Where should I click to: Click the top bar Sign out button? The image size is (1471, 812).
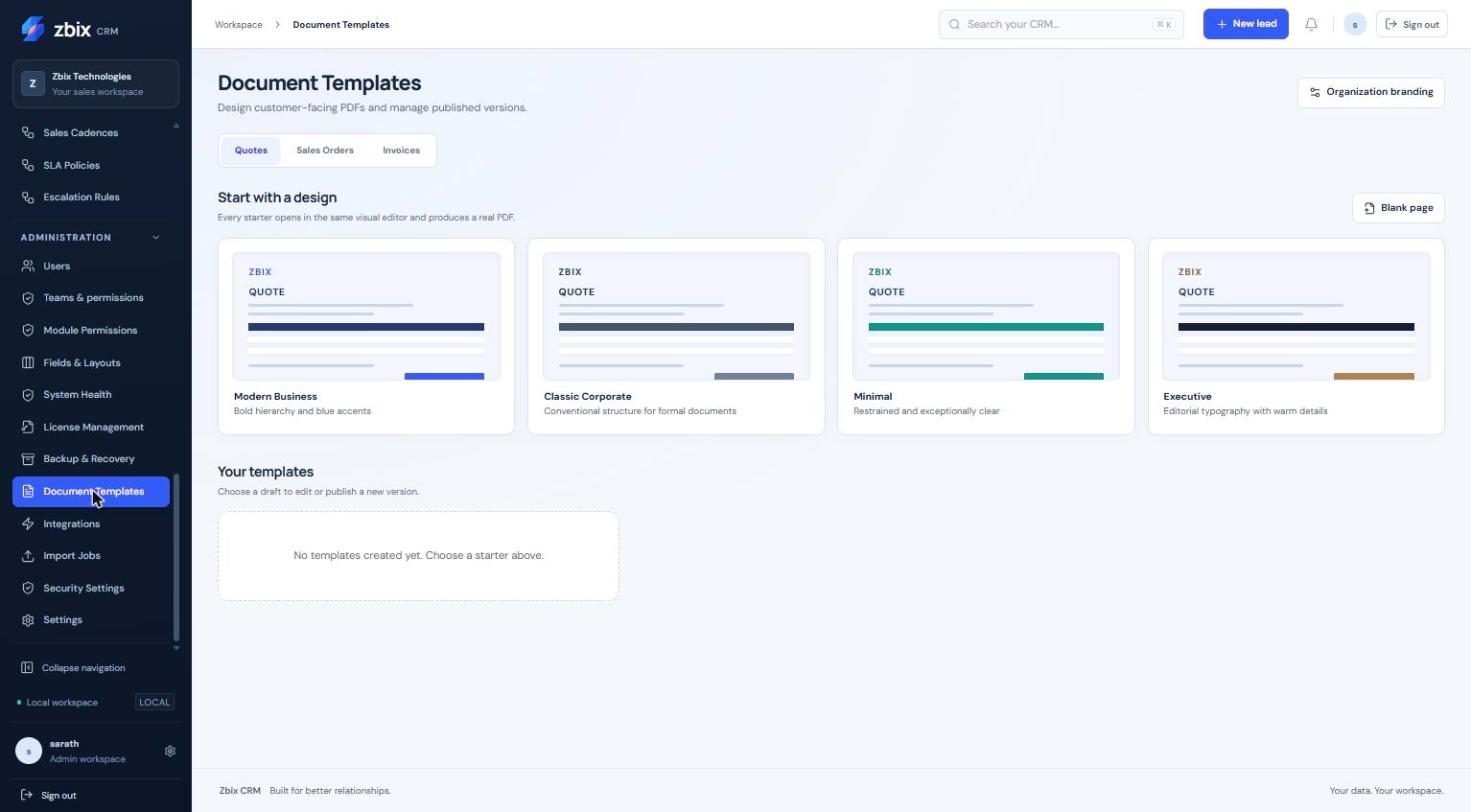[1412, 24]
